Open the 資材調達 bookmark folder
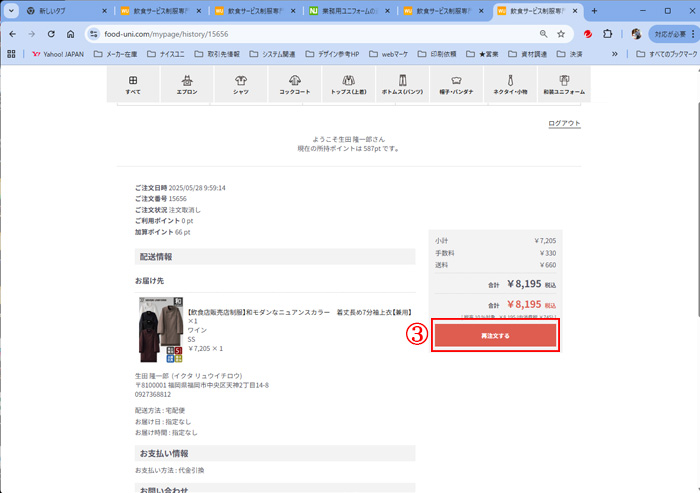 pos(527,54)
